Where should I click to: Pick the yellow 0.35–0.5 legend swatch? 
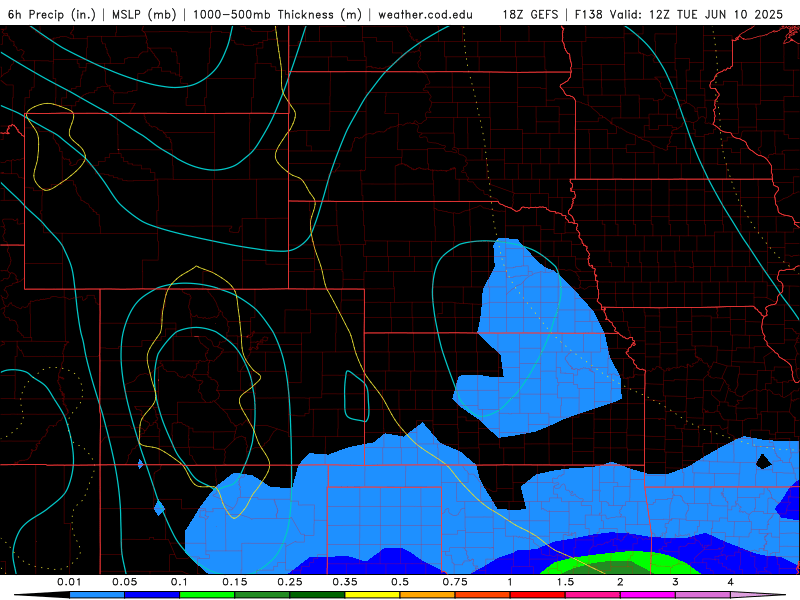tap(372, 595)
